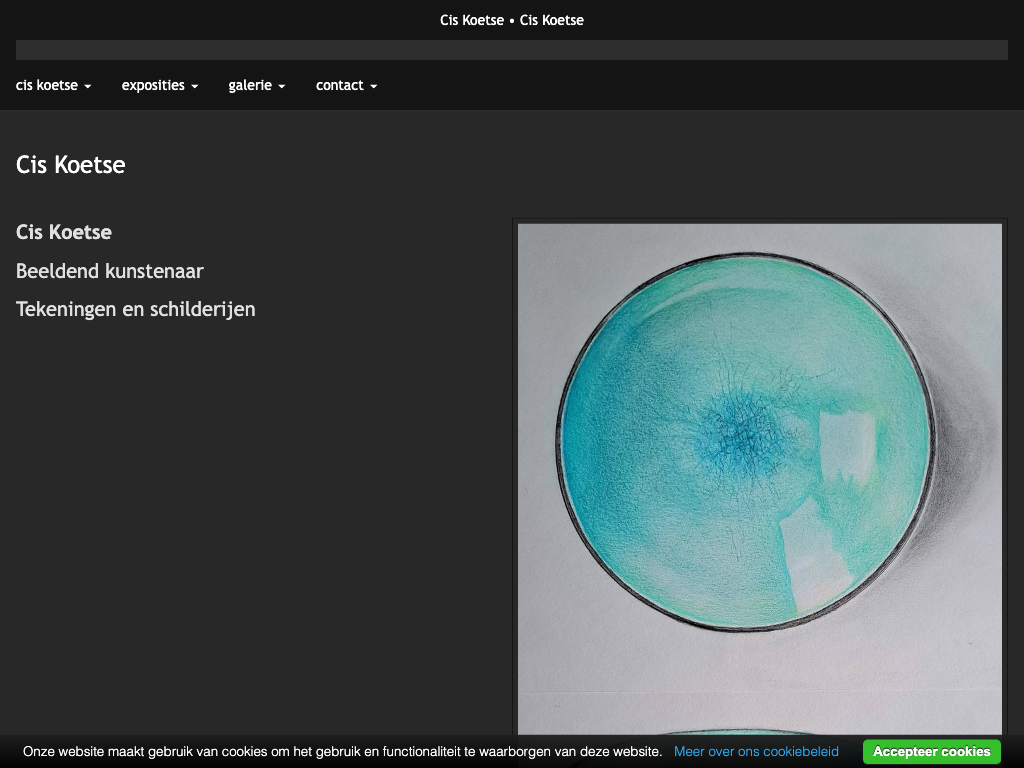Click the Beeldend kunstenaar text
The width and height of the screenshot is (1024, 768).
point(110,271)
